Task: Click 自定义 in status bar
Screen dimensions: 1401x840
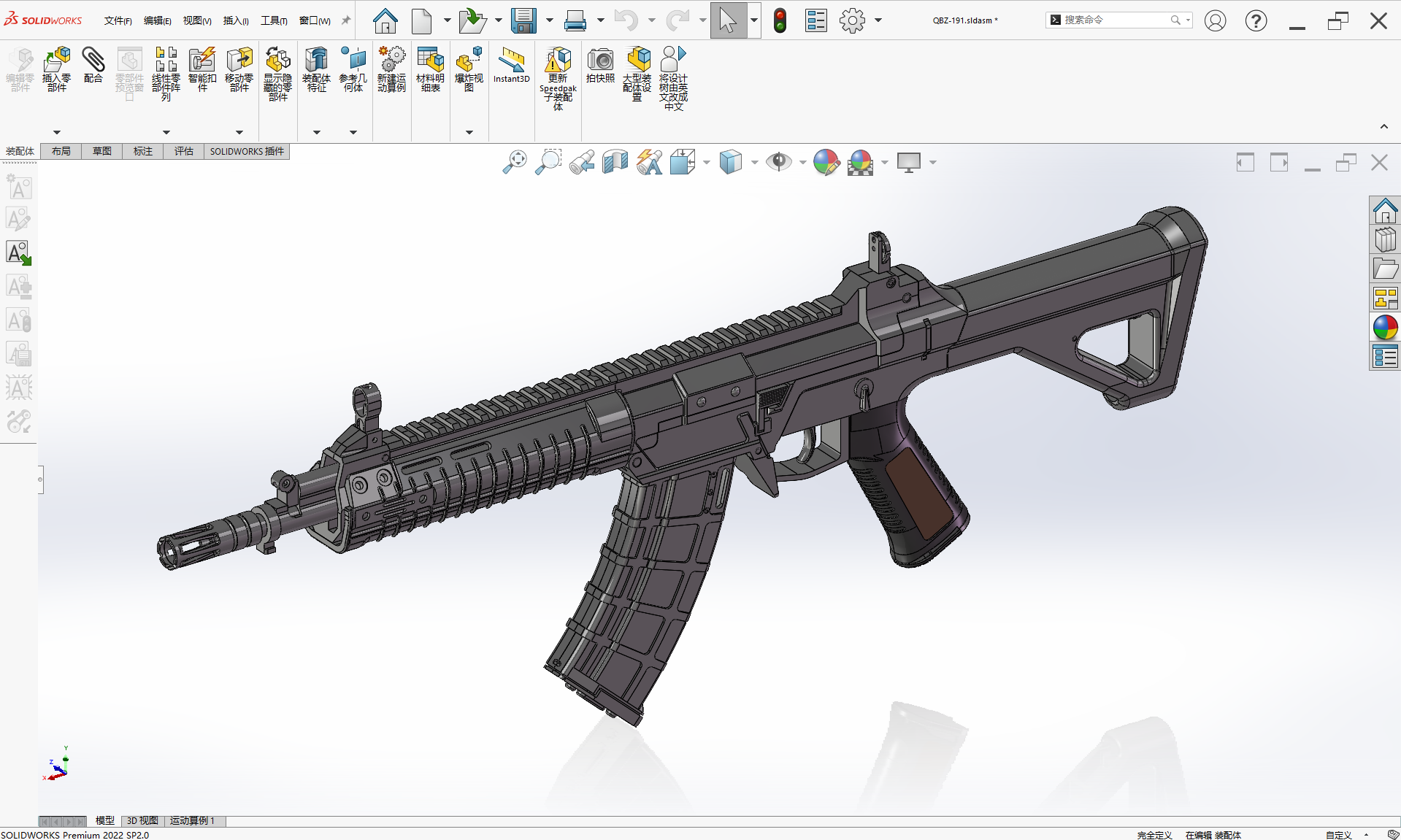Action: click(1338, 835)
